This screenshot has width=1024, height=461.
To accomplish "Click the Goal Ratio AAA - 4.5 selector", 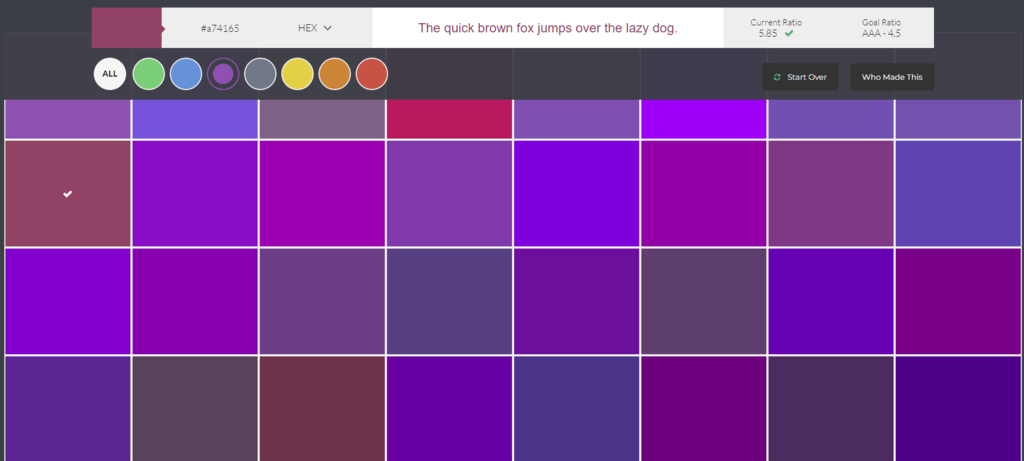I will click(x=881, y=28).
